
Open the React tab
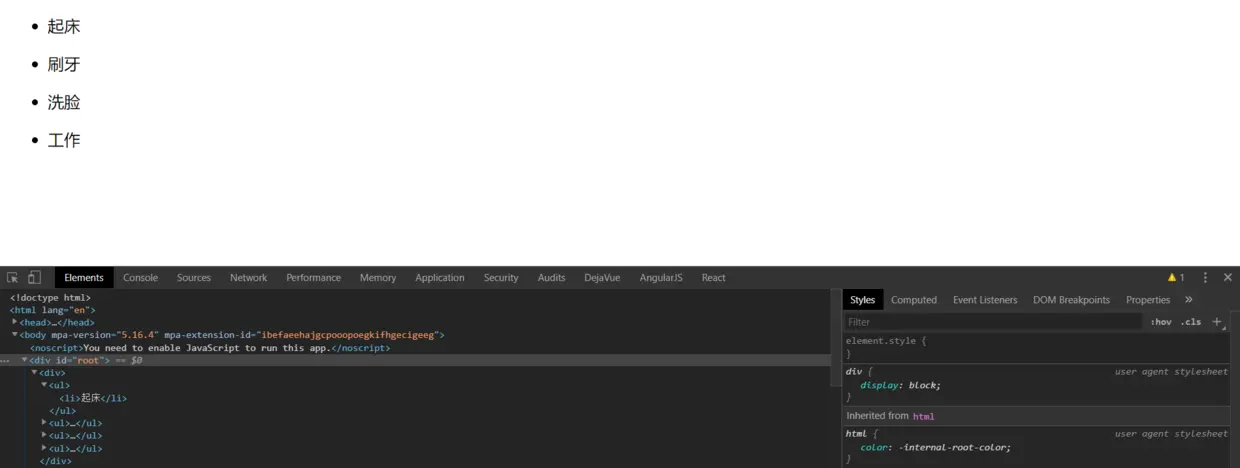pyautogui.click(x=713, y=278)
